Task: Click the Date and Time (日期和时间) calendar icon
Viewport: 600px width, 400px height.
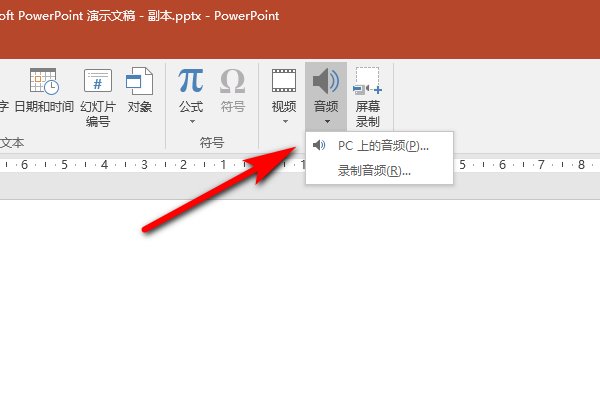Action: point(43,82)
